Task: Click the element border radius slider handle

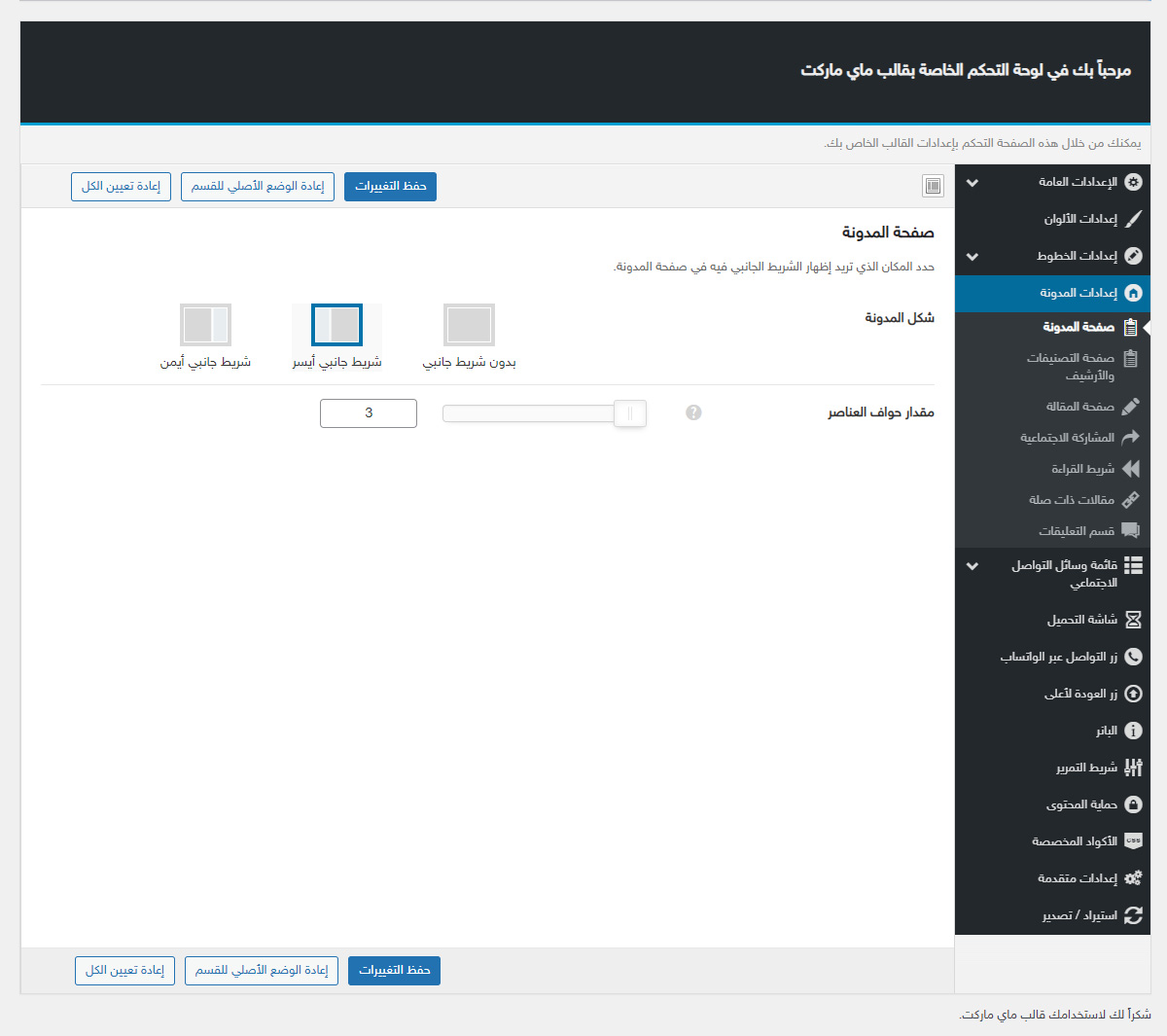Action: tap(630, 413)
